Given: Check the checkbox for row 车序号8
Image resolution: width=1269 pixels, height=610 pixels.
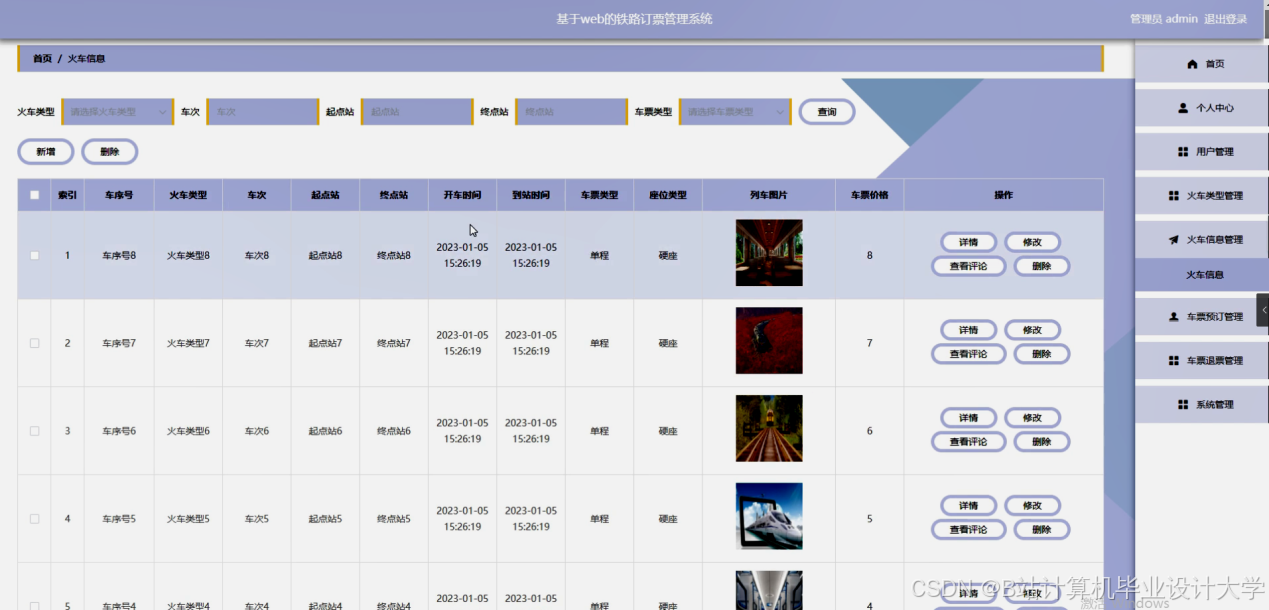Looking at the screenshot, I should (x=34, y=255).
